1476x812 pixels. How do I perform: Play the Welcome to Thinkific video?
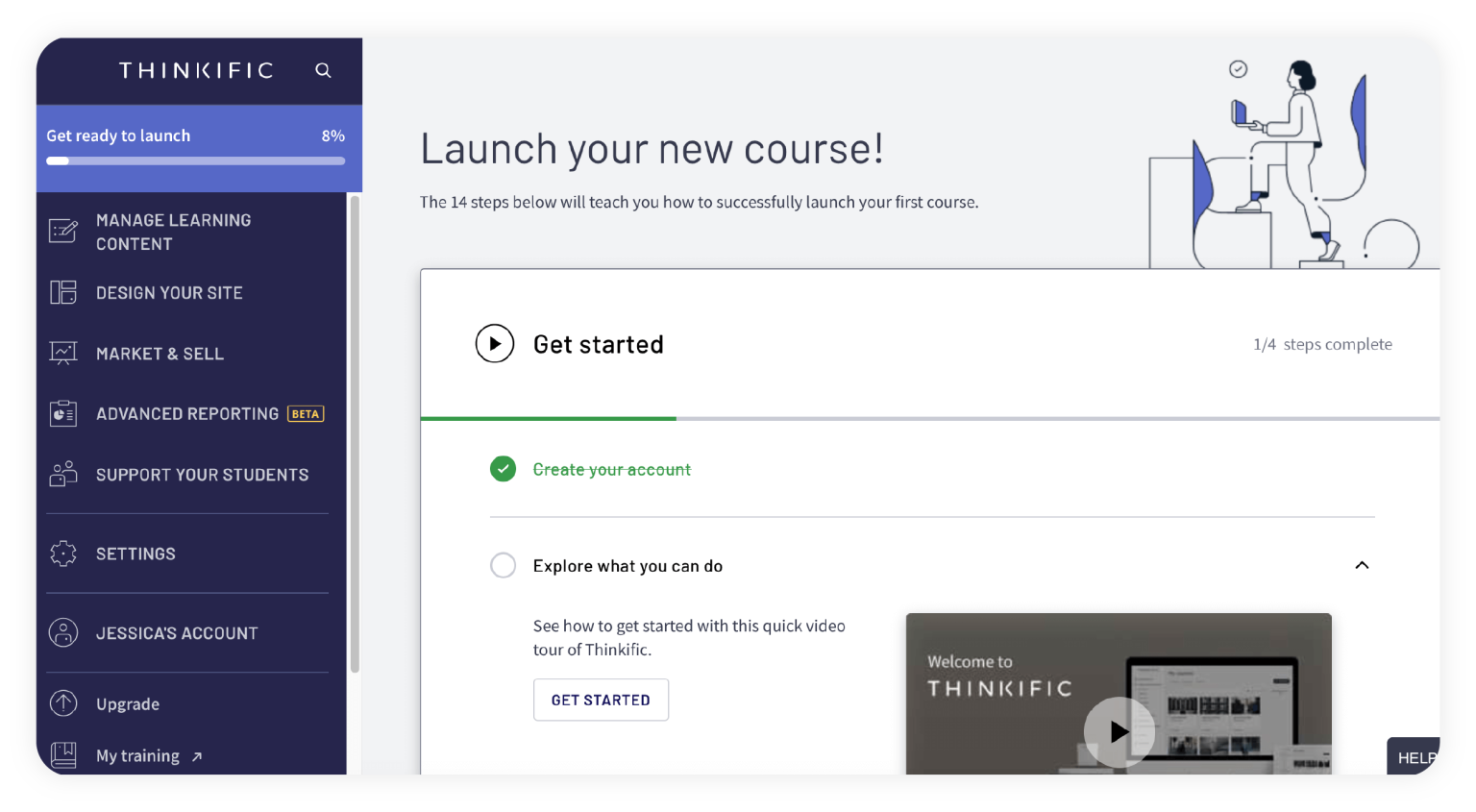point(1119,731)
